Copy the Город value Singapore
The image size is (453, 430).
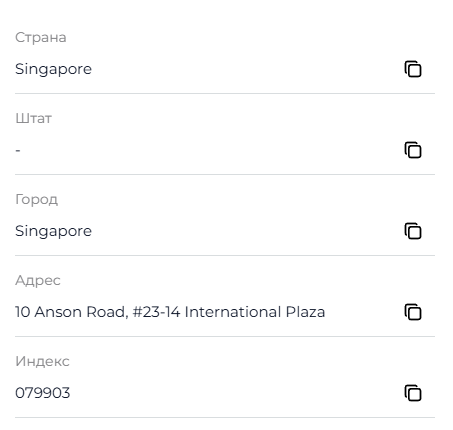pos(413,231)
